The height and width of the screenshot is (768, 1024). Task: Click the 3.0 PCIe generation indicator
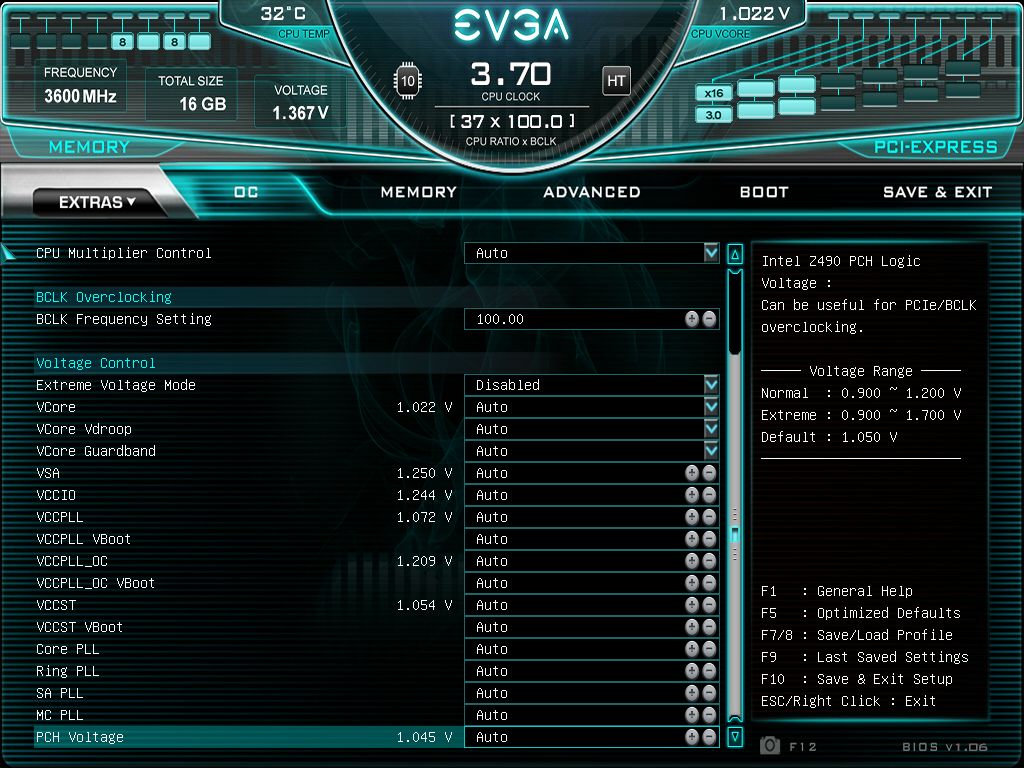coord(714,115)
